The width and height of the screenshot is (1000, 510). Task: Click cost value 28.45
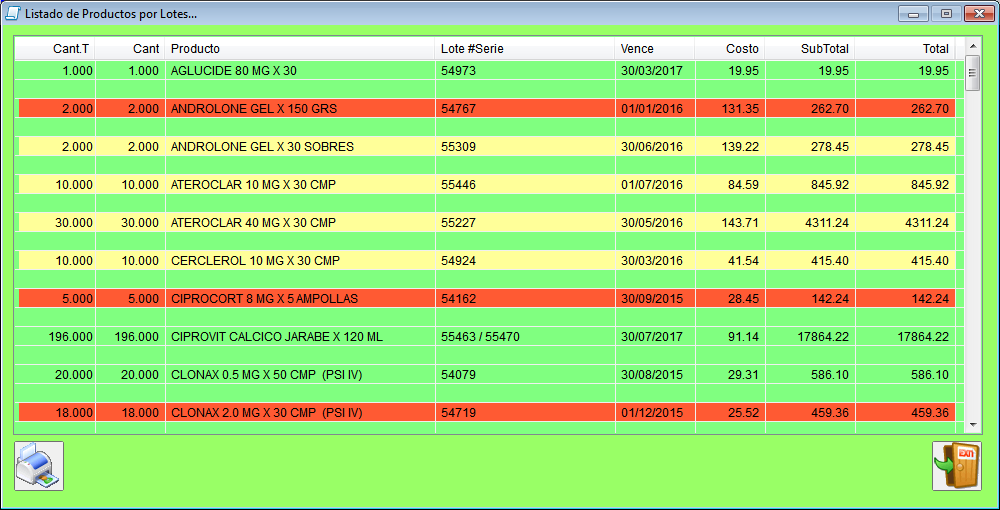(x=744, y=298)
